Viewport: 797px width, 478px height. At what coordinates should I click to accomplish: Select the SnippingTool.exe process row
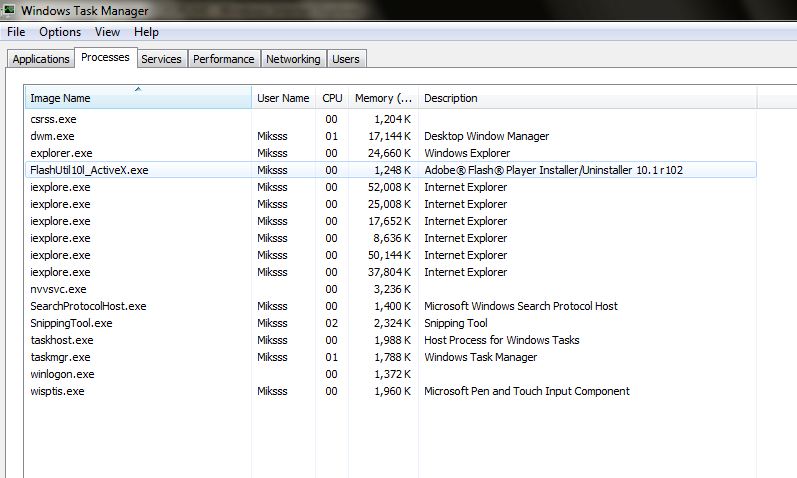(71, 323)
